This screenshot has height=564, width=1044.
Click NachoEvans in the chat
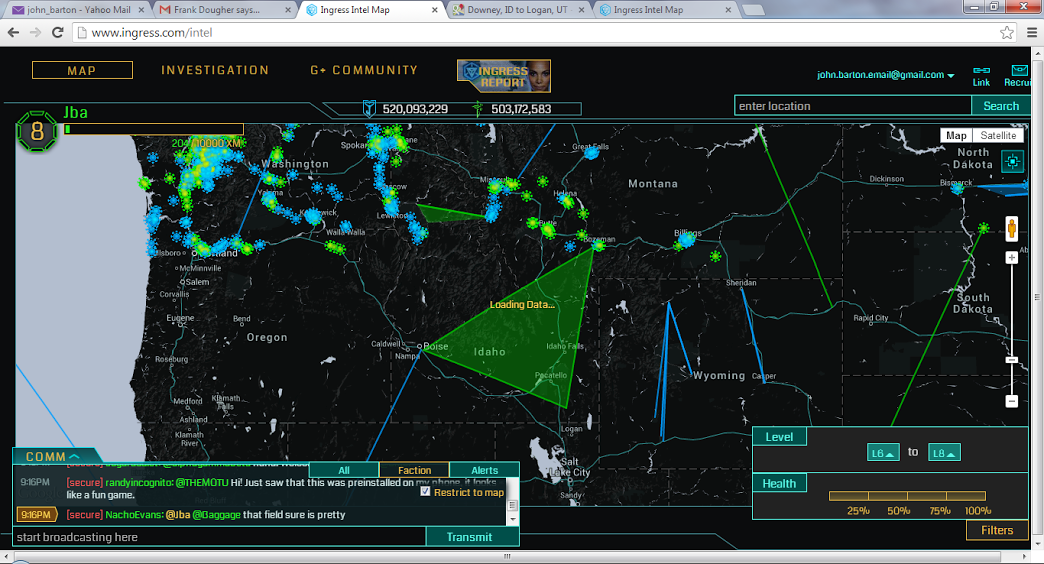tap(133, 514)
